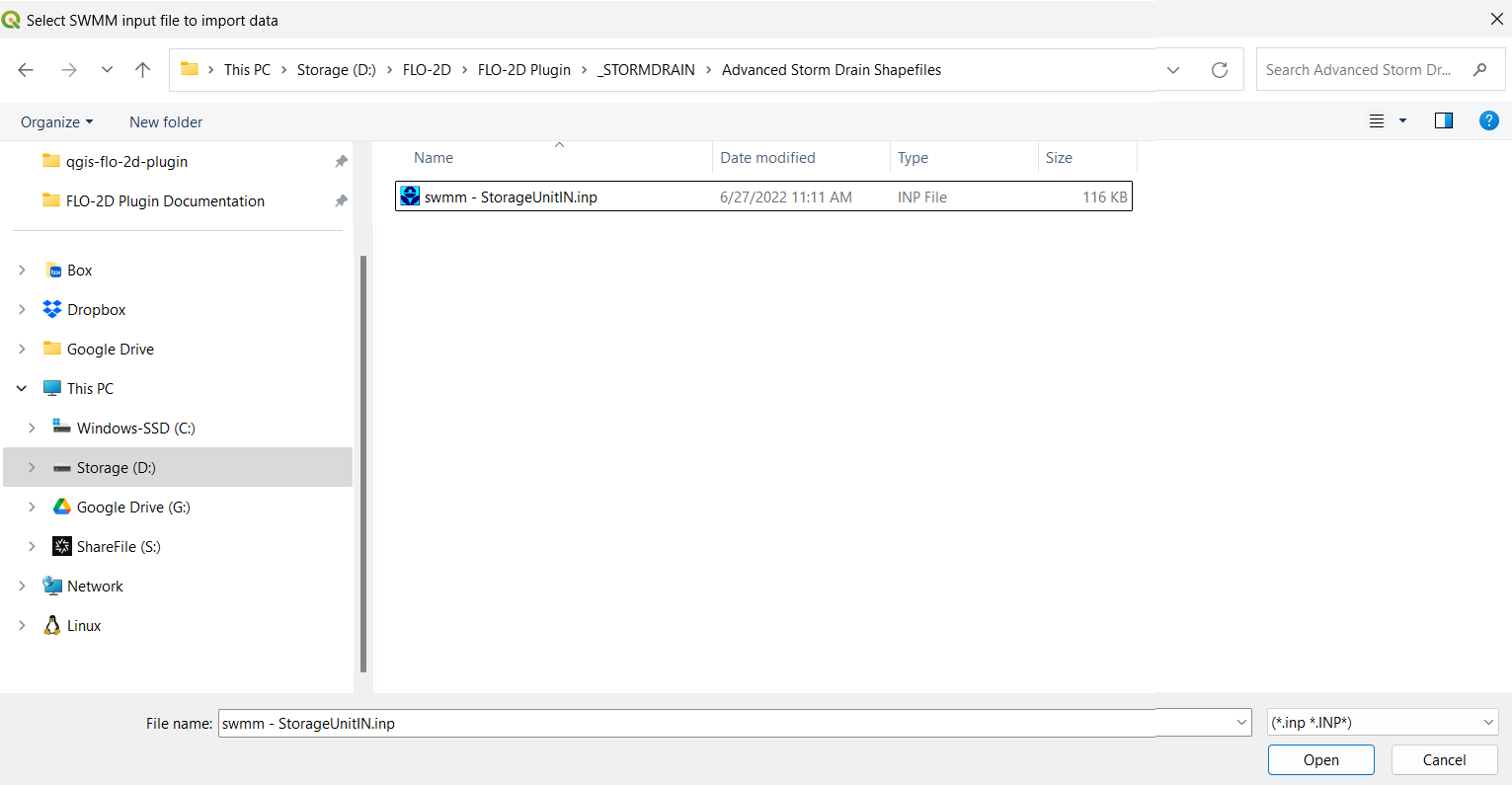Select the Google Drive (G:) drive icon

coord(62,508)
